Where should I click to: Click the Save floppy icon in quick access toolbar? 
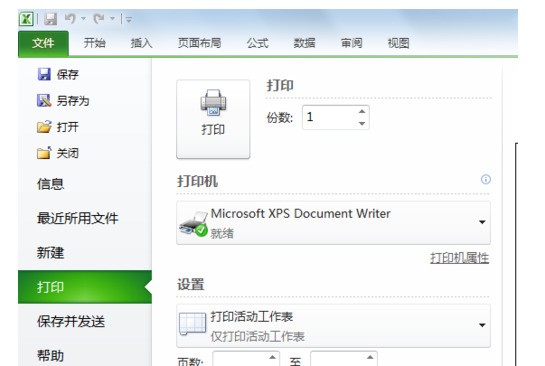(x=50, y=19)
